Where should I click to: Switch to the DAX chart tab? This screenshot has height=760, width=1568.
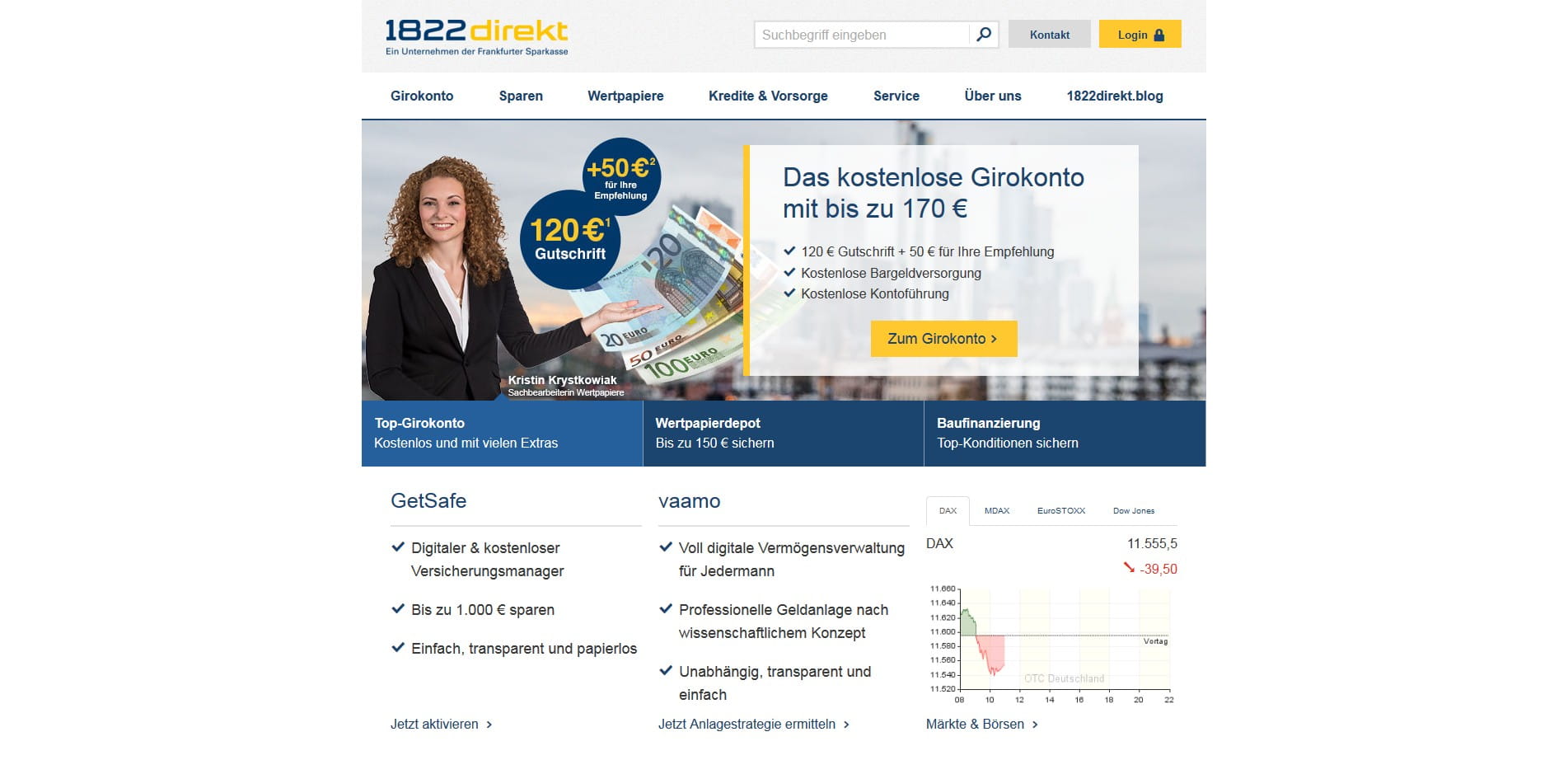click(948, 511)
